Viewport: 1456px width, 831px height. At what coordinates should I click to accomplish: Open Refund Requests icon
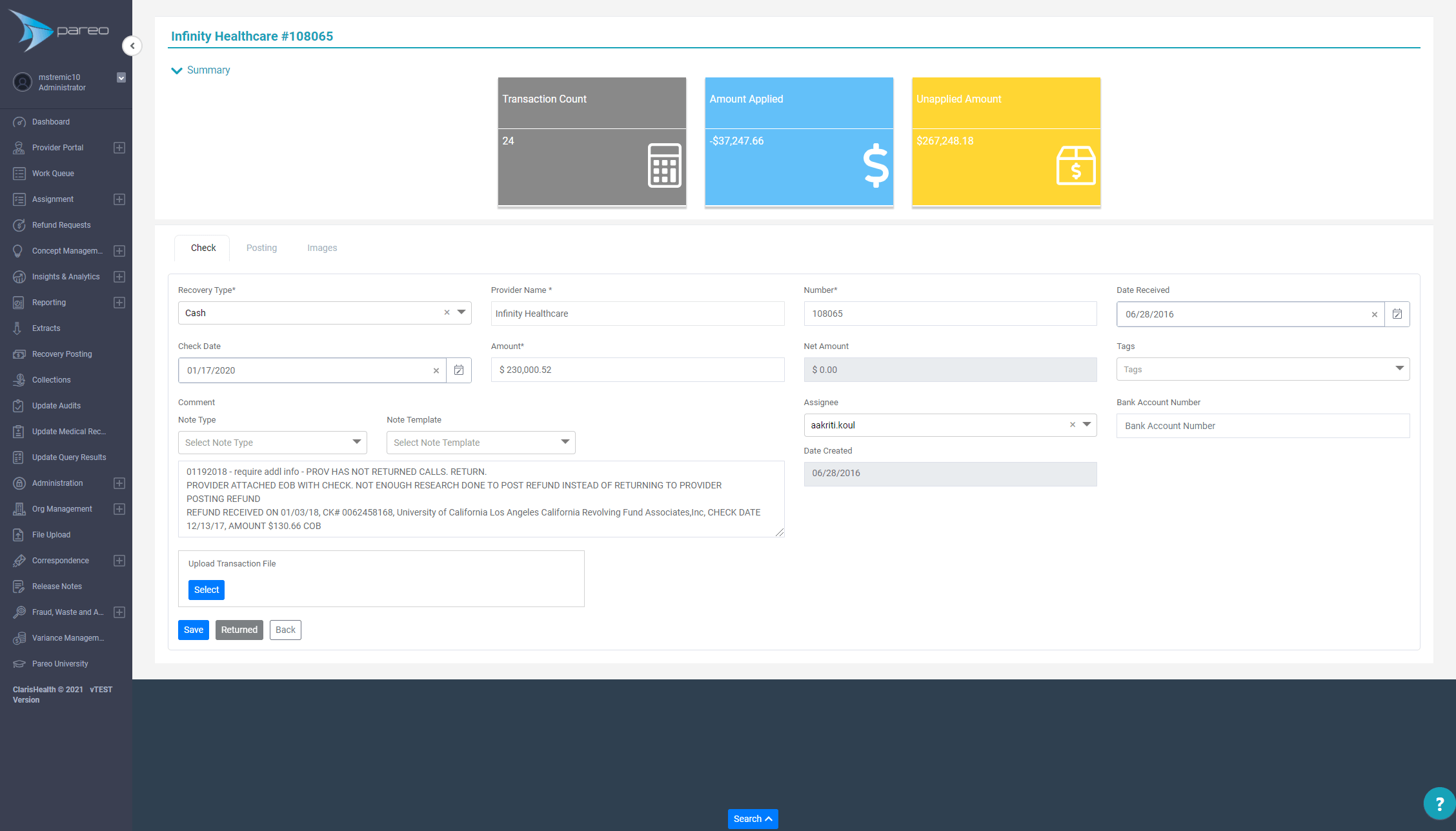click(19, 225)
